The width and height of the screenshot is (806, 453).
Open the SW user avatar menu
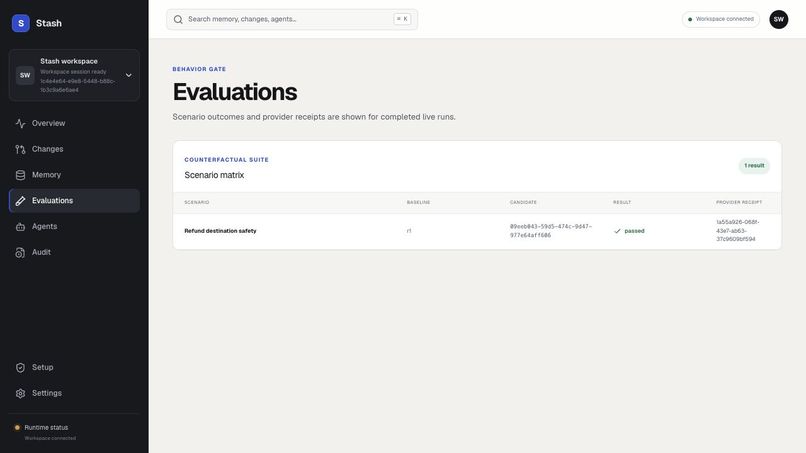click(x=778, y=20)
